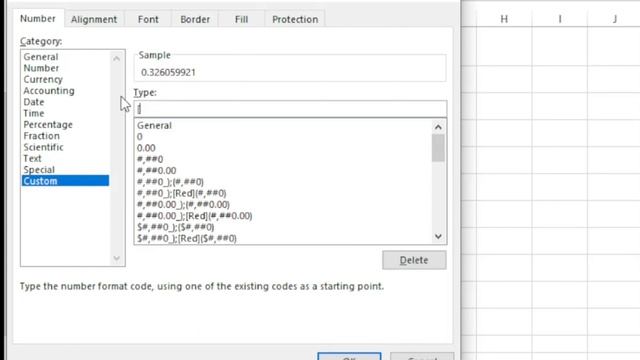Image resolution: width=640 pixels, height=360 pixels.
Task: Click the Type list scroll up arrow
Action: pos(438,127)
